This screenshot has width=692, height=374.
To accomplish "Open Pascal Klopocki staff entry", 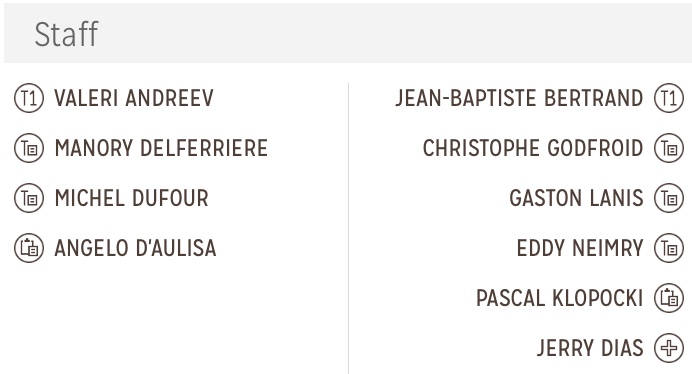I will (560, 298).
